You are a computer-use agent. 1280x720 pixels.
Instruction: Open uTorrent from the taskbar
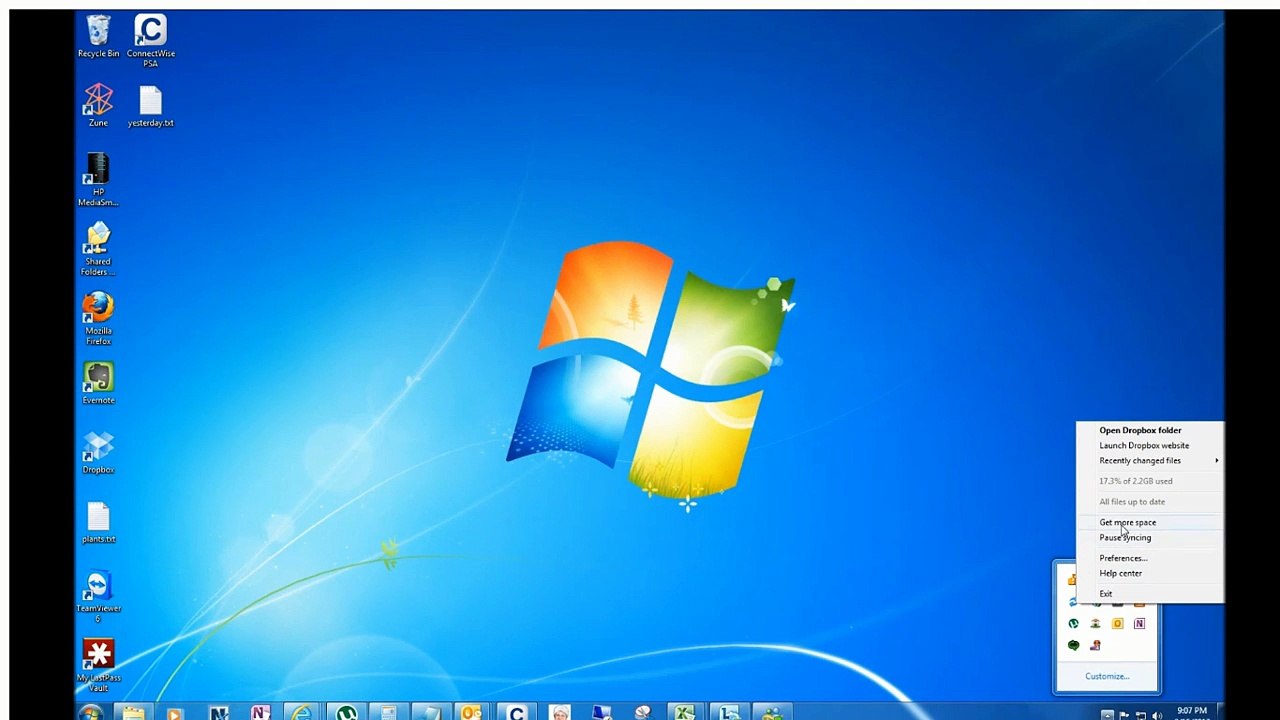[346, 712]
